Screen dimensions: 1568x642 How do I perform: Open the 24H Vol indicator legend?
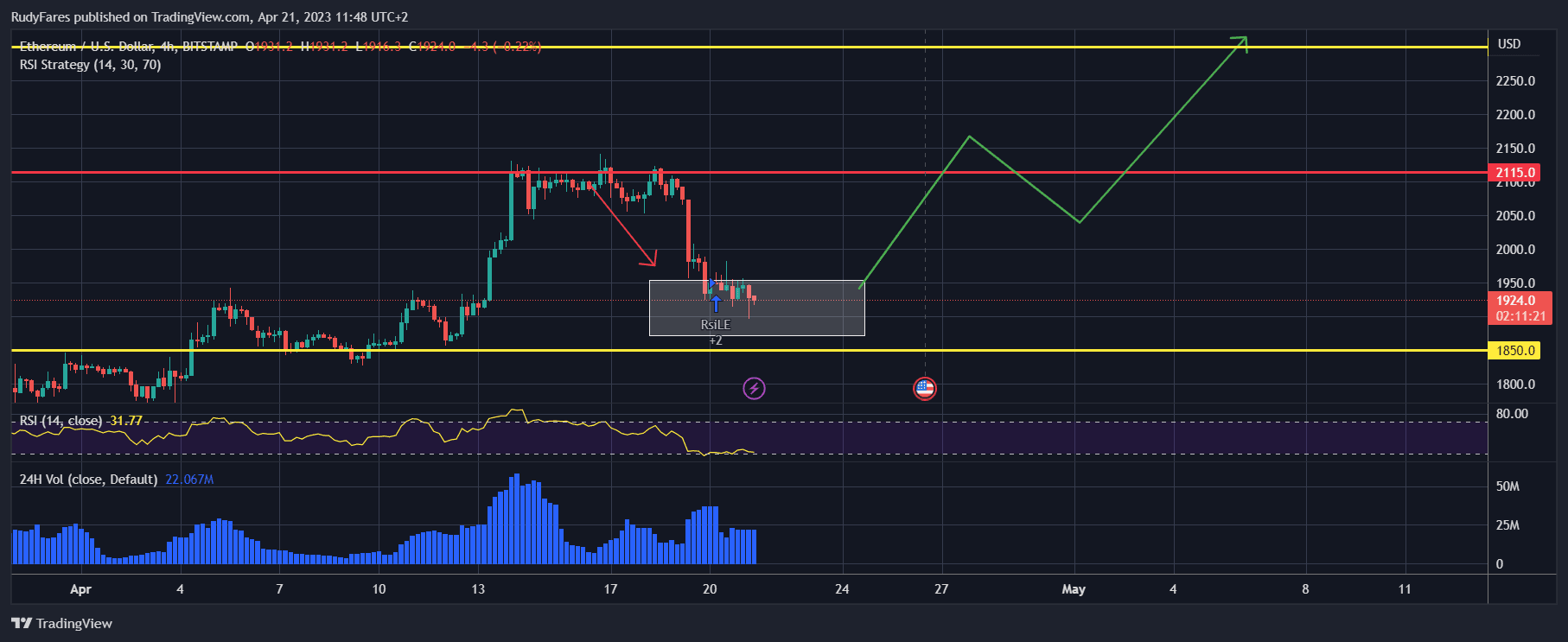(x=88, y=480)
